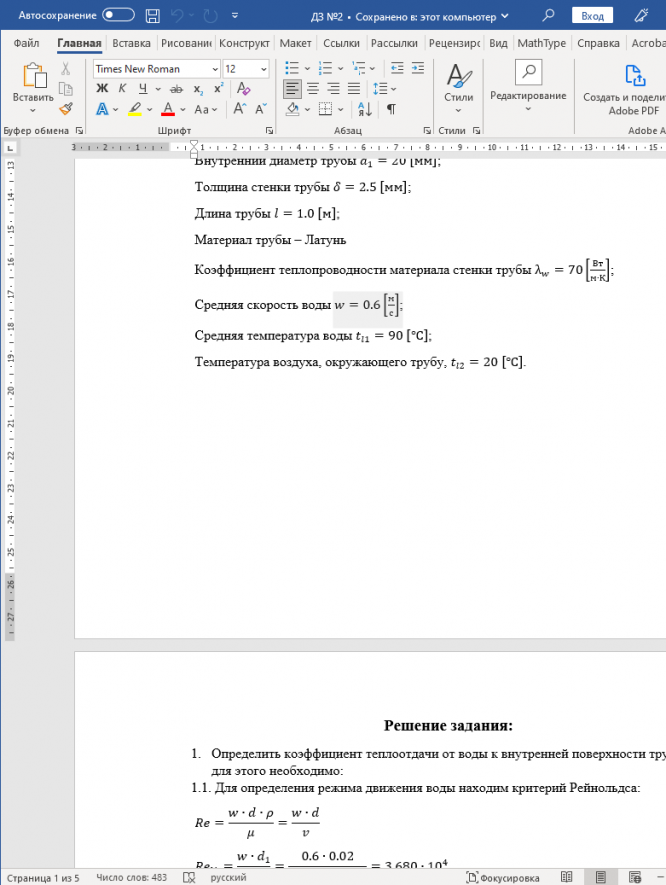666x885 pixels.
Task: Select Align Left paragraph alignment
Action: click(x=292, y=89)
